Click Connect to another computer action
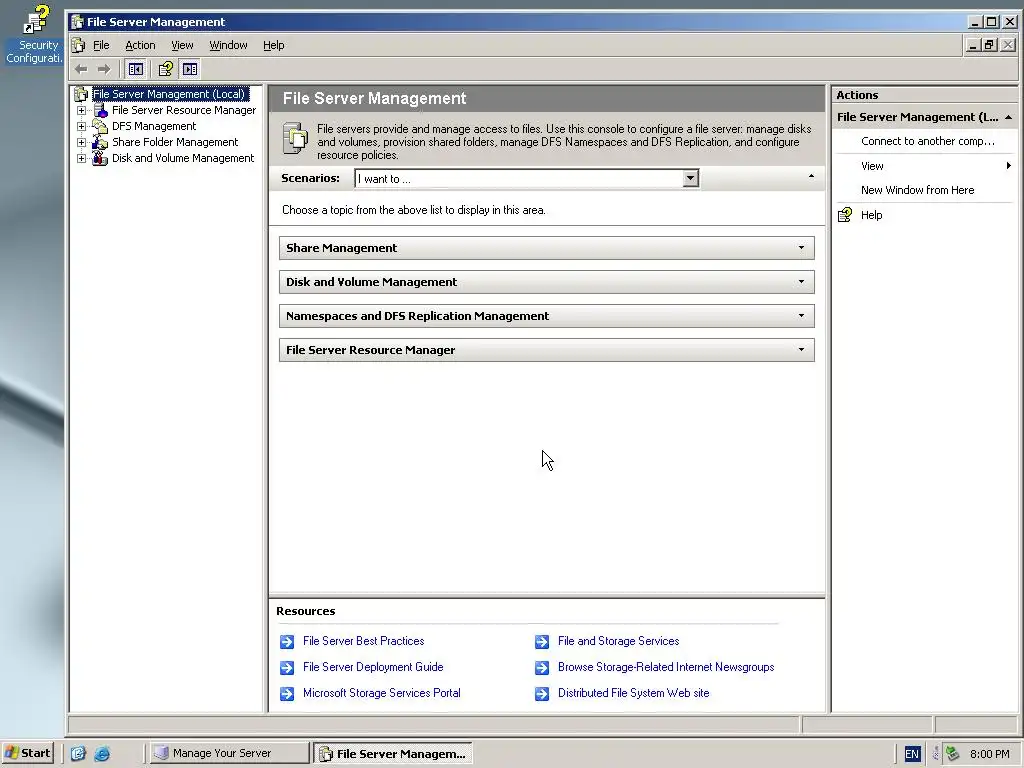This screenshot has height=768, width=1024. coord(927,141)
